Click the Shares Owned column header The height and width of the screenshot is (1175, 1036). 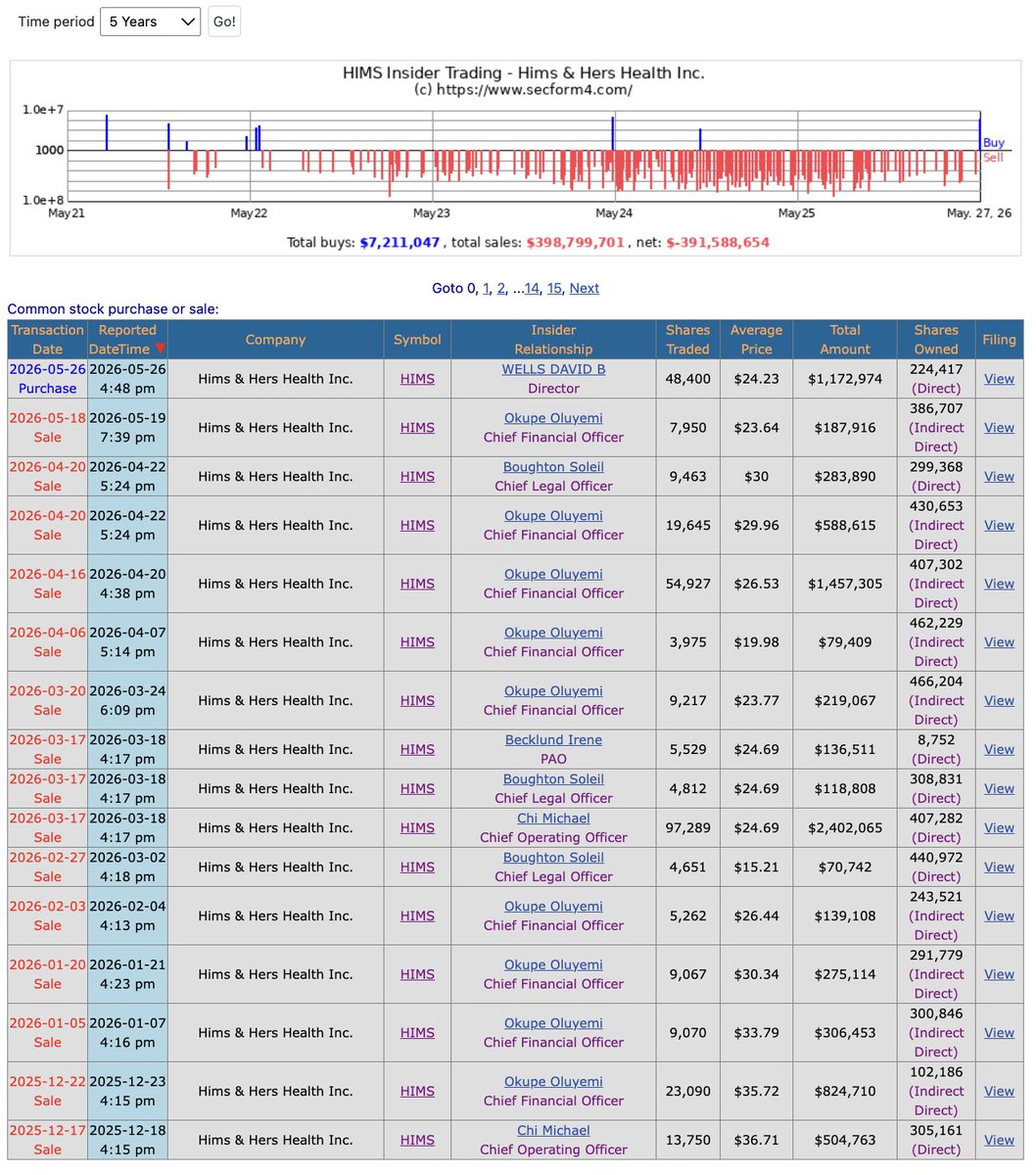pos(936,340)
